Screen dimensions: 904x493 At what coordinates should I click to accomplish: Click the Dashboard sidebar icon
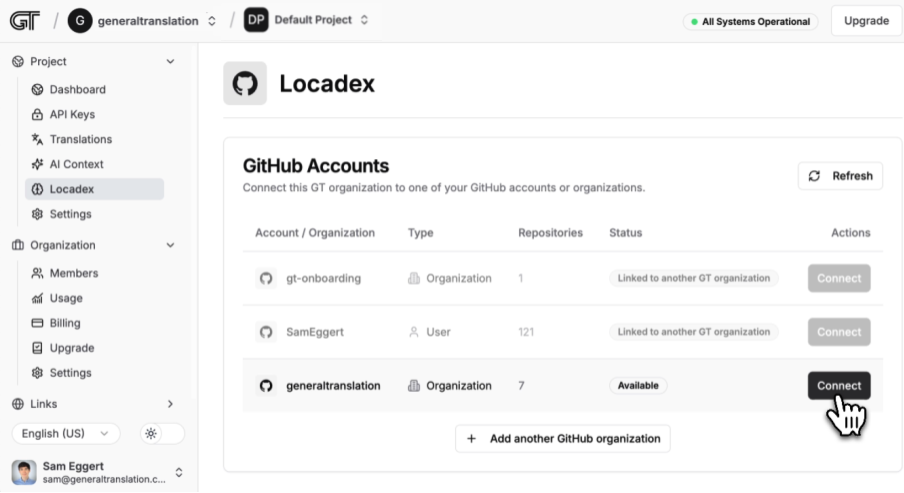[38, 90]
